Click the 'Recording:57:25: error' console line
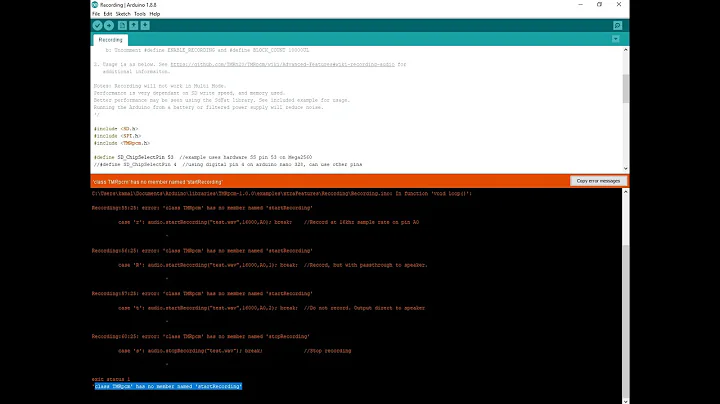This screenshot has height=404, width=720. (x=202, y=293)
